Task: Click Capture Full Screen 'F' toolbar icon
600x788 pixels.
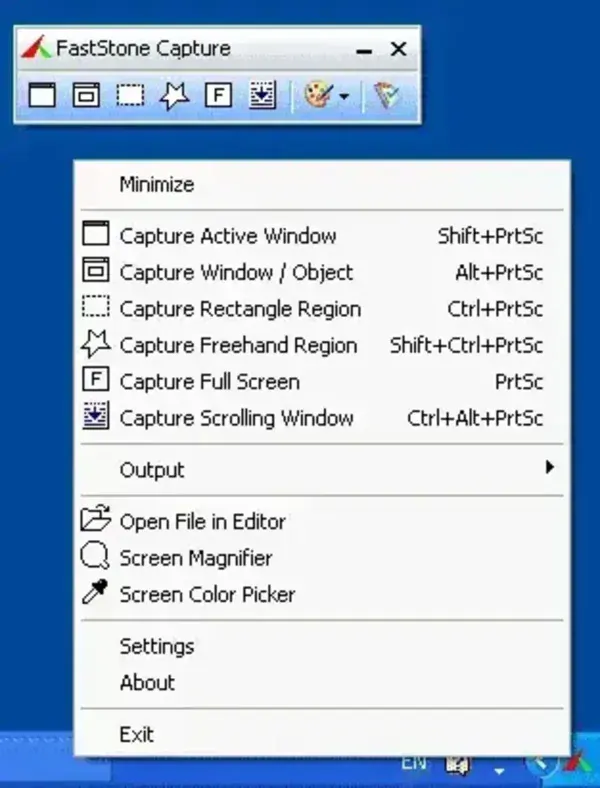Action: [218, 95]
